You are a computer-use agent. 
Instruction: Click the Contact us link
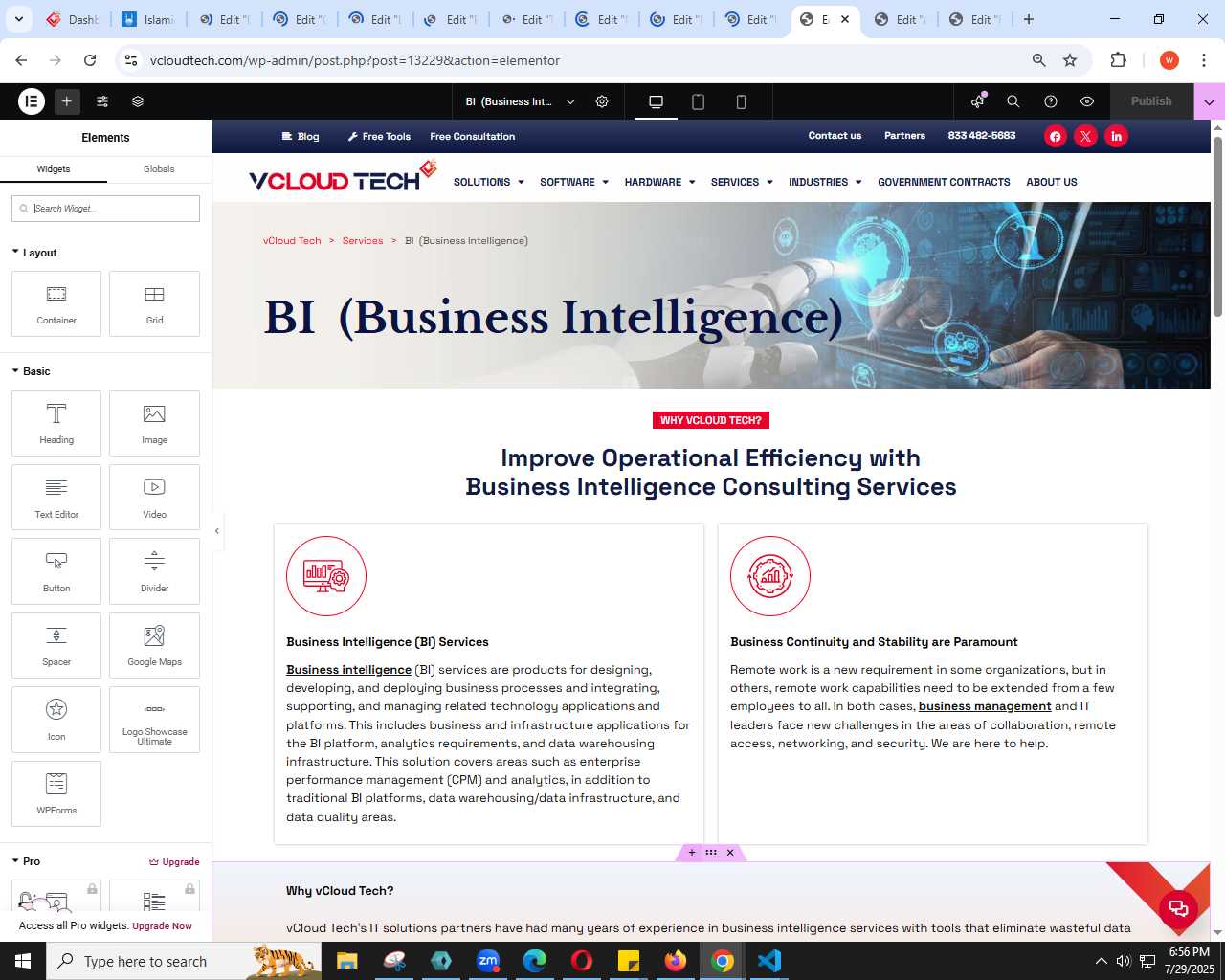coord(835,136)
